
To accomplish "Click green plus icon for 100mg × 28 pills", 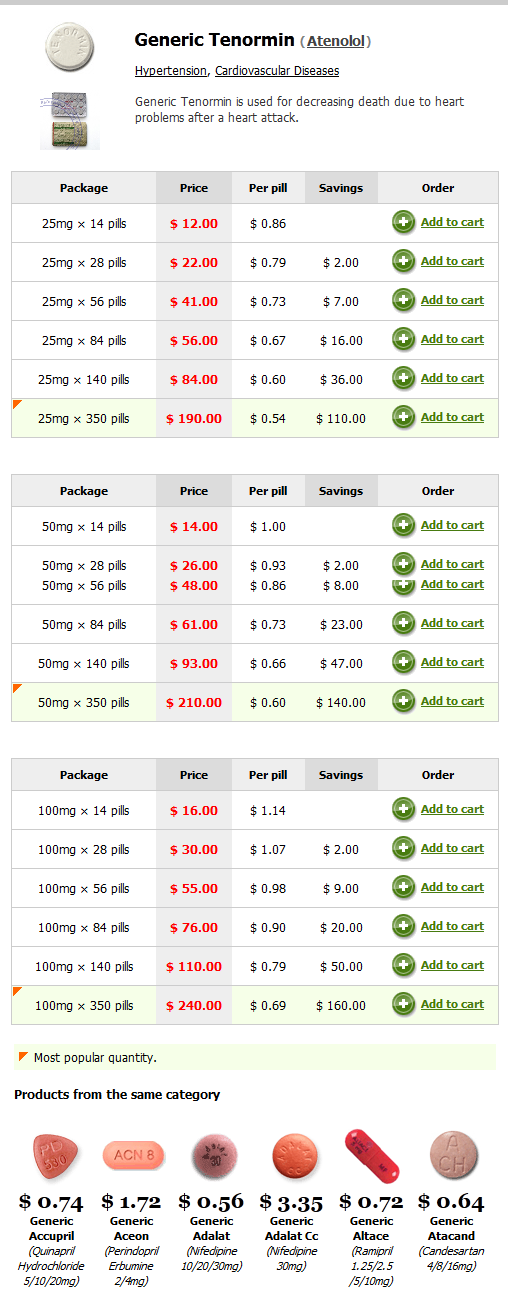I will click(x=404, y=849).
